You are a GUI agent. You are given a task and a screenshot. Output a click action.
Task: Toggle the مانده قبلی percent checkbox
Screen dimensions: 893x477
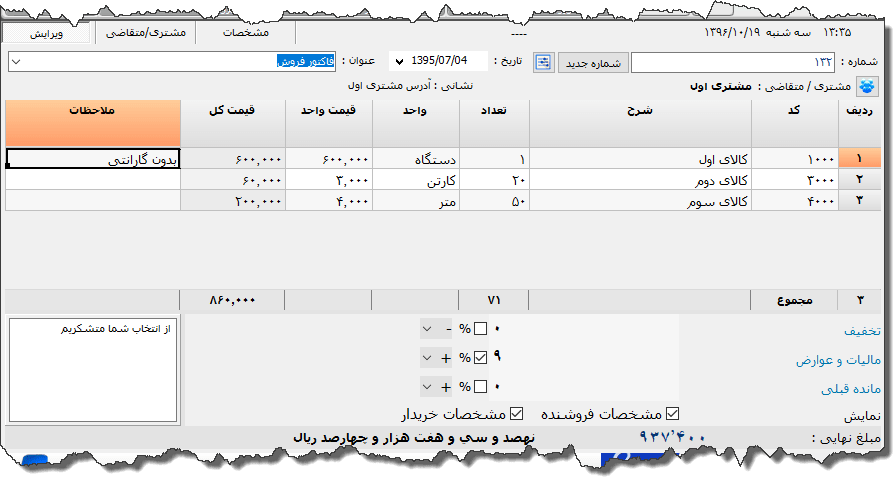(x=480, y=387)
